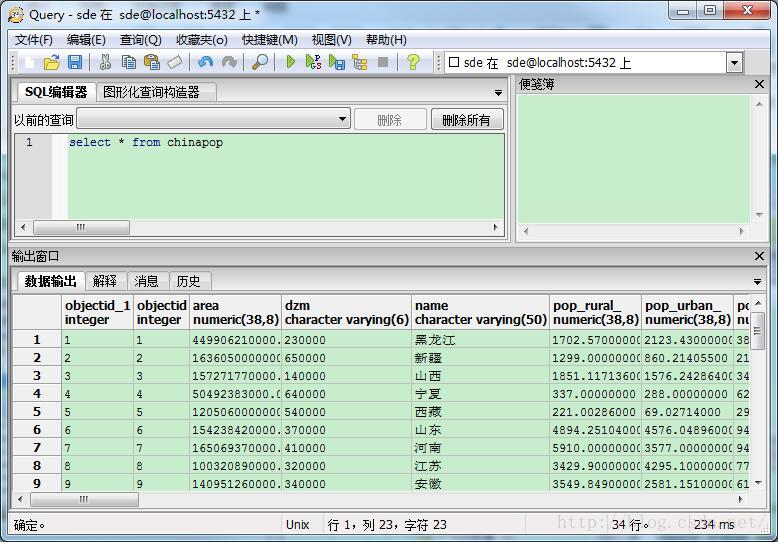Save the query with the floppy icon
This screenshot has width=778, height=542.
(x=75, y=63)
